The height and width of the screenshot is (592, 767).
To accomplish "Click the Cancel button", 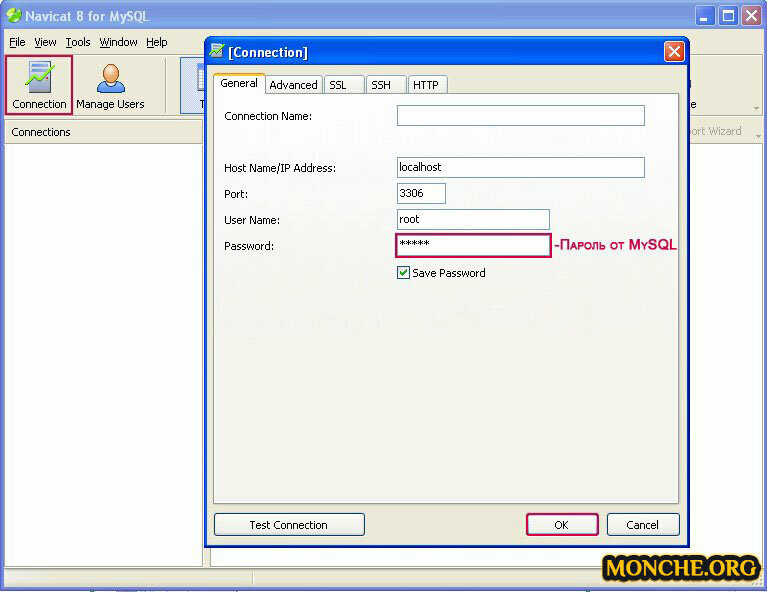I will [x=642, y=524].
